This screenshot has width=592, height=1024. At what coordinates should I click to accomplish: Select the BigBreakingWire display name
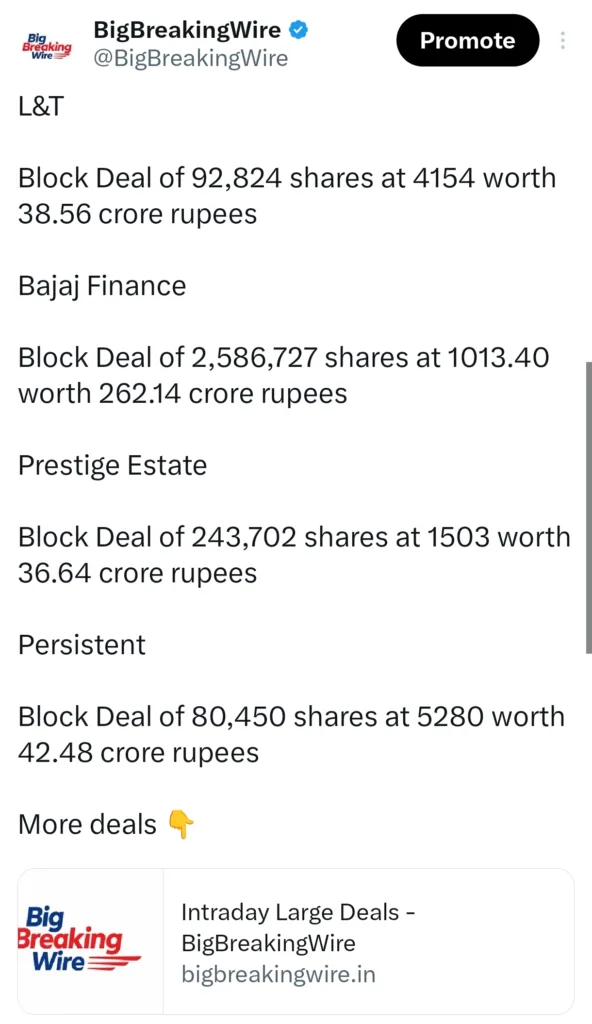(x=187, y=29)
